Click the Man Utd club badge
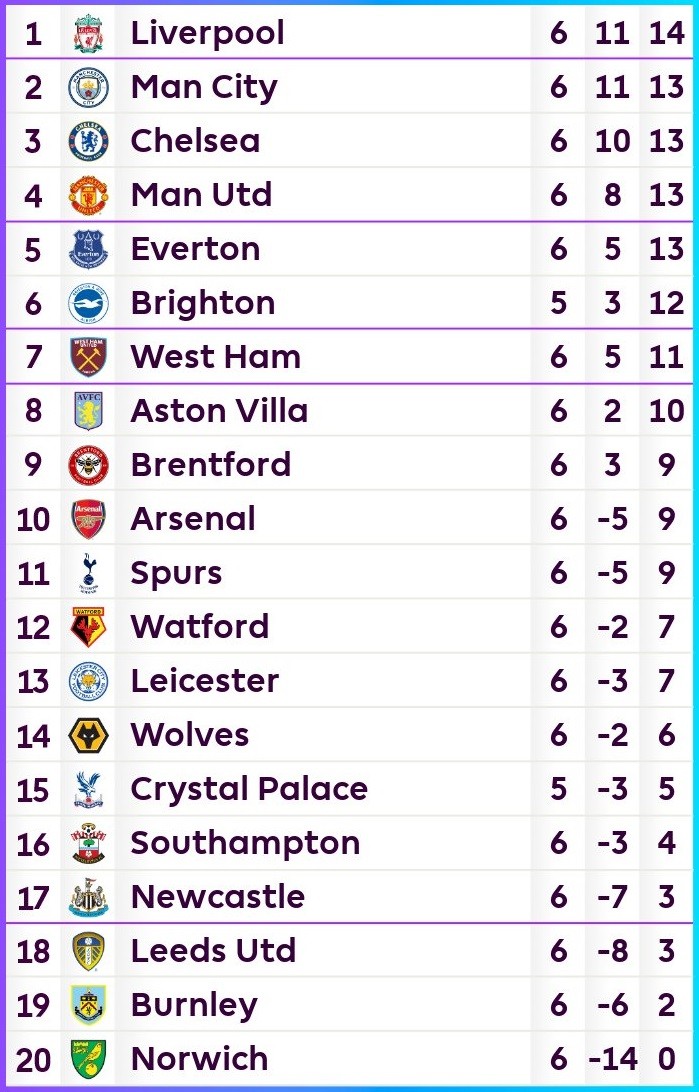699x1092 pixels. pyautogui.click(x=88, y=195)
